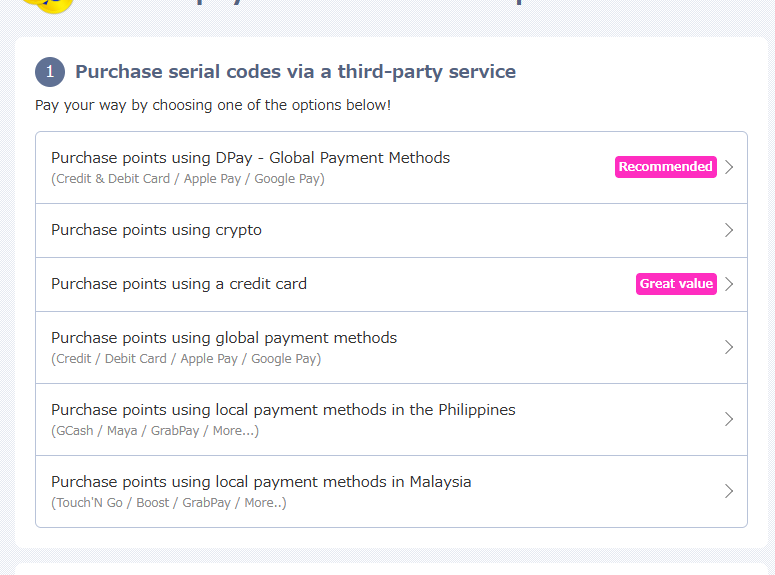This screenshot has height=575, width=775.
Task: Click the GCash / Maya / GrabPay subtitle
Action: tap(155, 431)
